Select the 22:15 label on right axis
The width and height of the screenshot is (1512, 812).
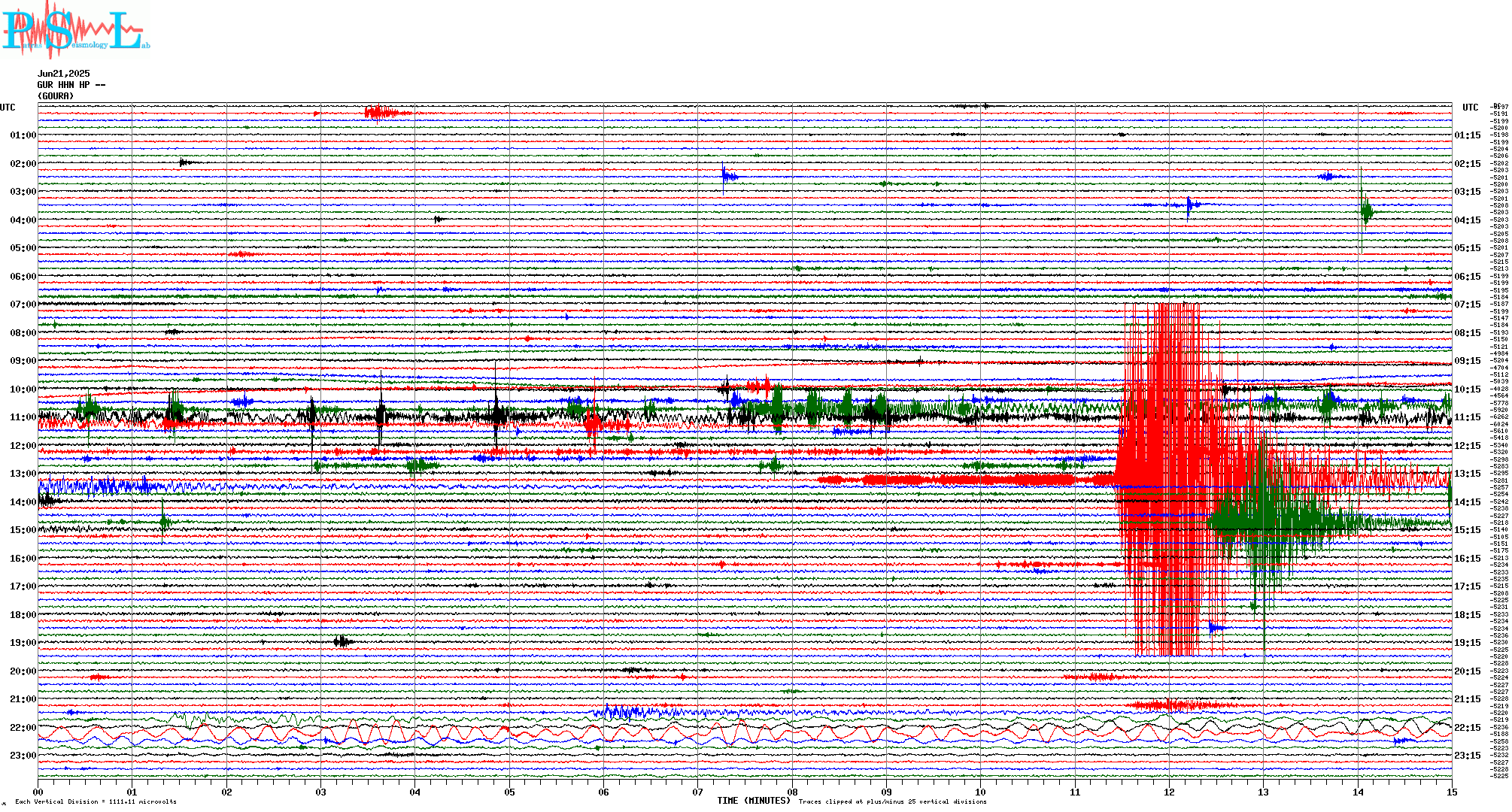[x=1468, y=728]
